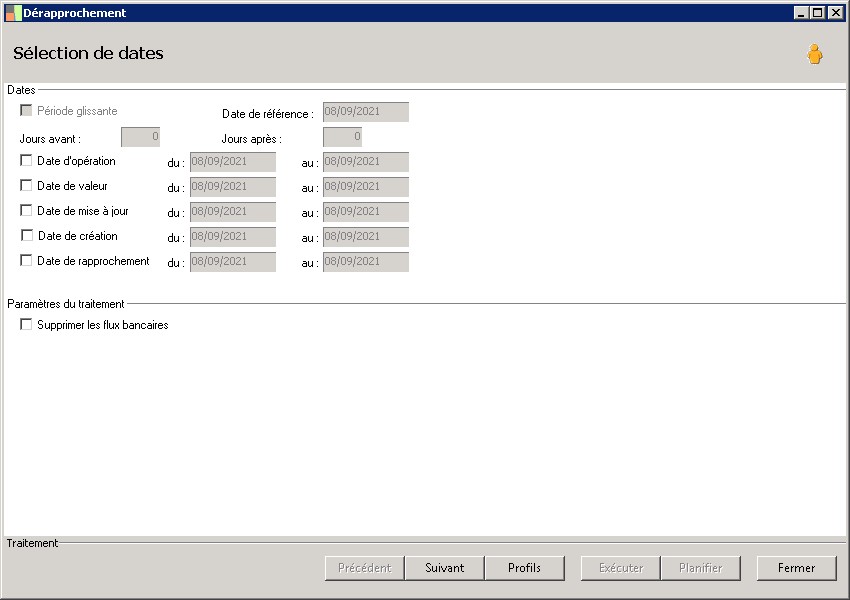Screen dimensions: 850x600
Task: Click the Dérapprochement title bar app icon
Action: click(13, 12)
